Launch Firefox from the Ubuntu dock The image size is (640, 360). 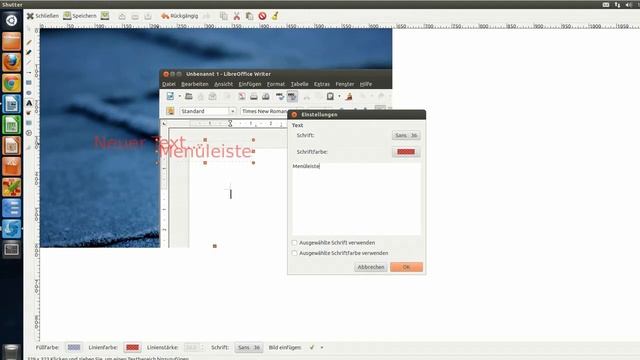(x=11, y=62)
